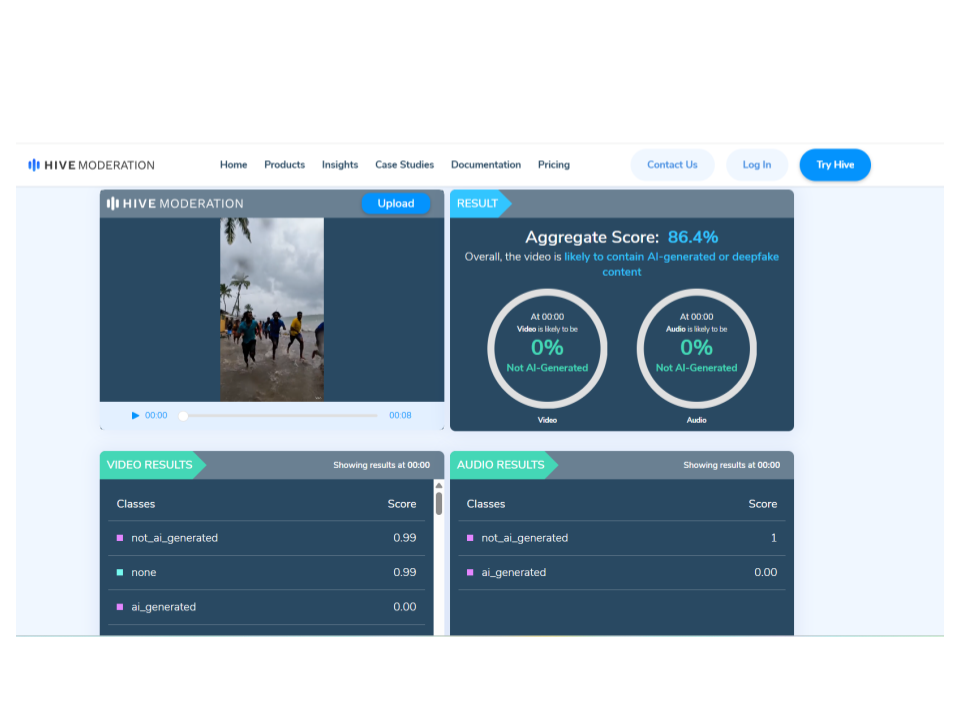Open the Documentation link

click(485, 165)
